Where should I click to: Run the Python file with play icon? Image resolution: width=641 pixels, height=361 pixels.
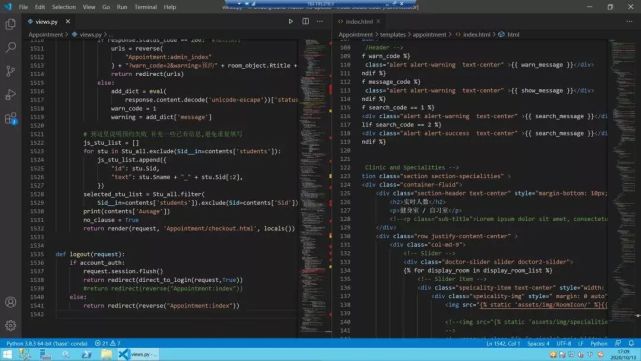(x=291, y=21)
